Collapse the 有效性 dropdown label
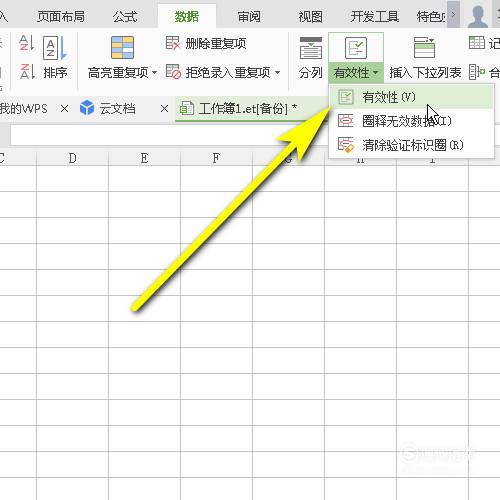This screenshot has width=500, height=500. pyautogui.click(x=356, y=72)
